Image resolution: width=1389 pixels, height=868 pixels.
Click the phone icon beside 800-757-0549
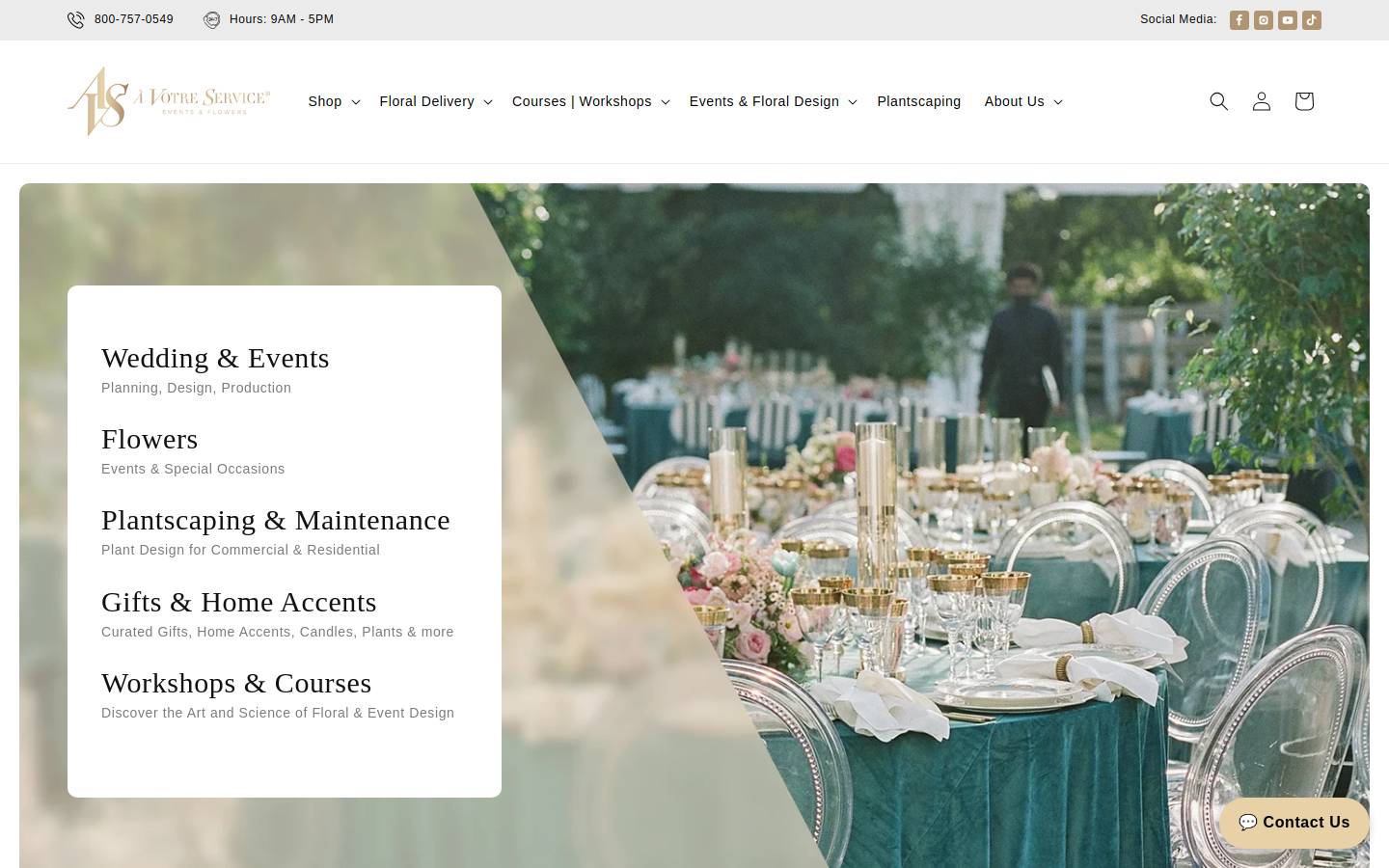point(75,19)
